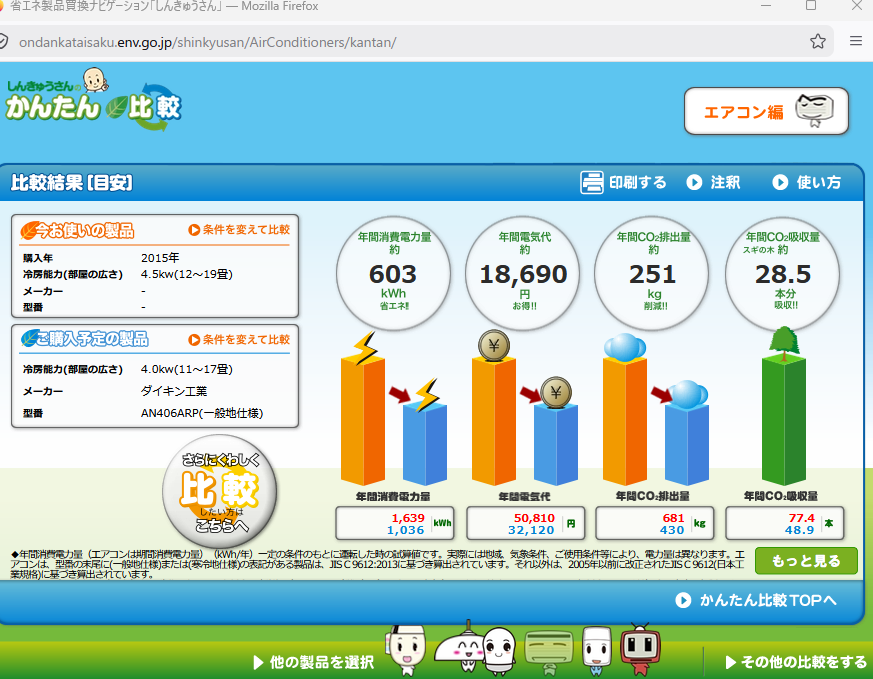
Task: Select the white refrigerator mascot
Action: pos(596,650)
